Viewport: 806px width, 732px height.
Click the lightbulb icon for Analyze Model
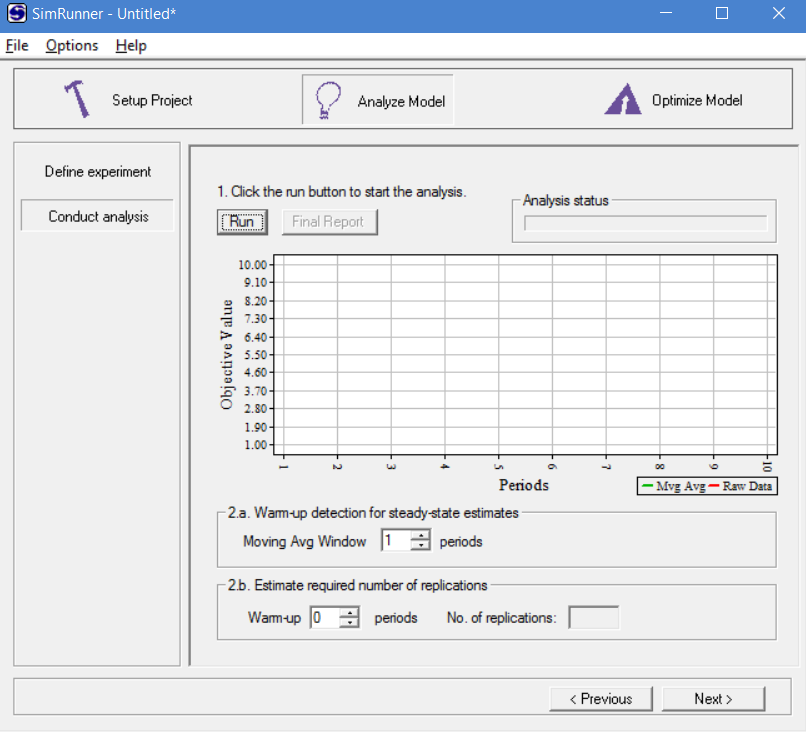coord(327,100)
